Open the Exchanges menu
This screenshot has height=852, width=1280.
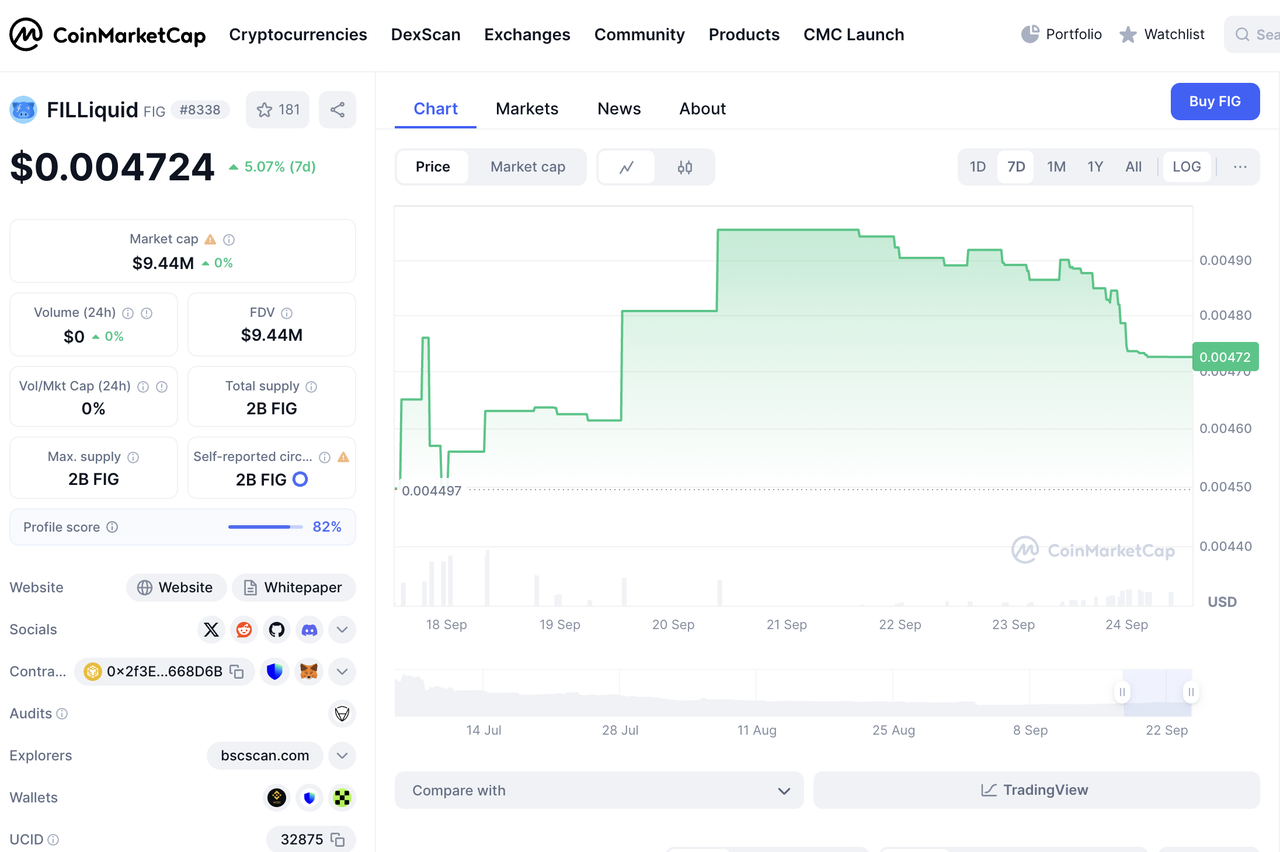point(527,35)
